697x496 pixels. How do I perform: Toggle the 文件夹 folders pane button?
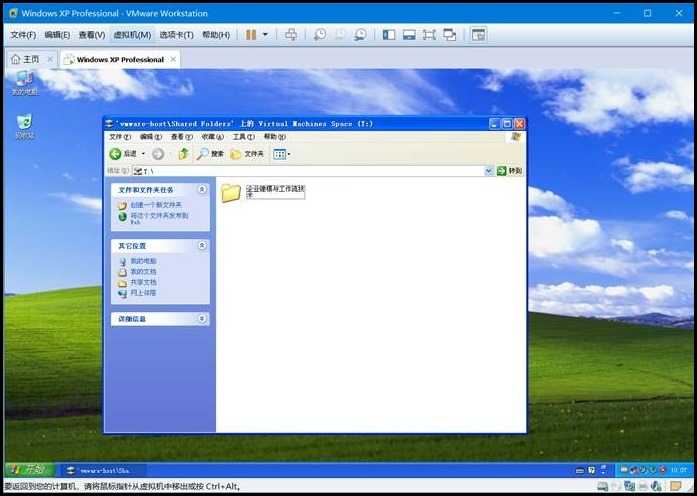[x=247, y=154]
